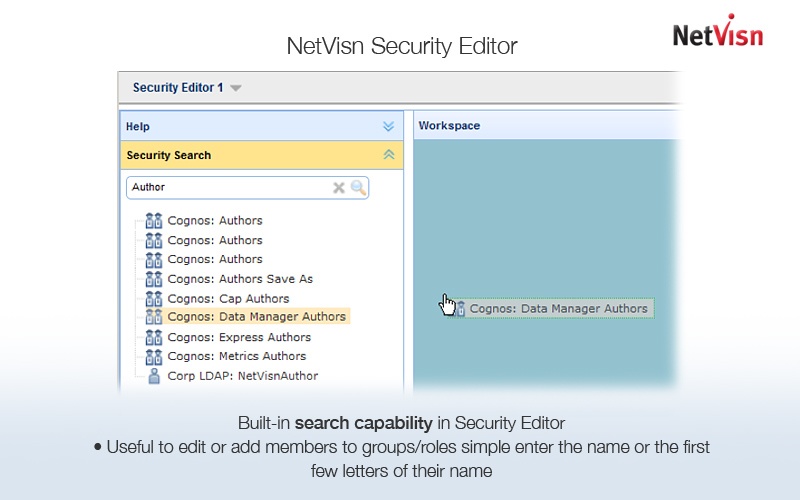Viewport: 800px width, 500px height.
Task: Select Corp LDAP: NetVisnAuthor
Action: 243,376
